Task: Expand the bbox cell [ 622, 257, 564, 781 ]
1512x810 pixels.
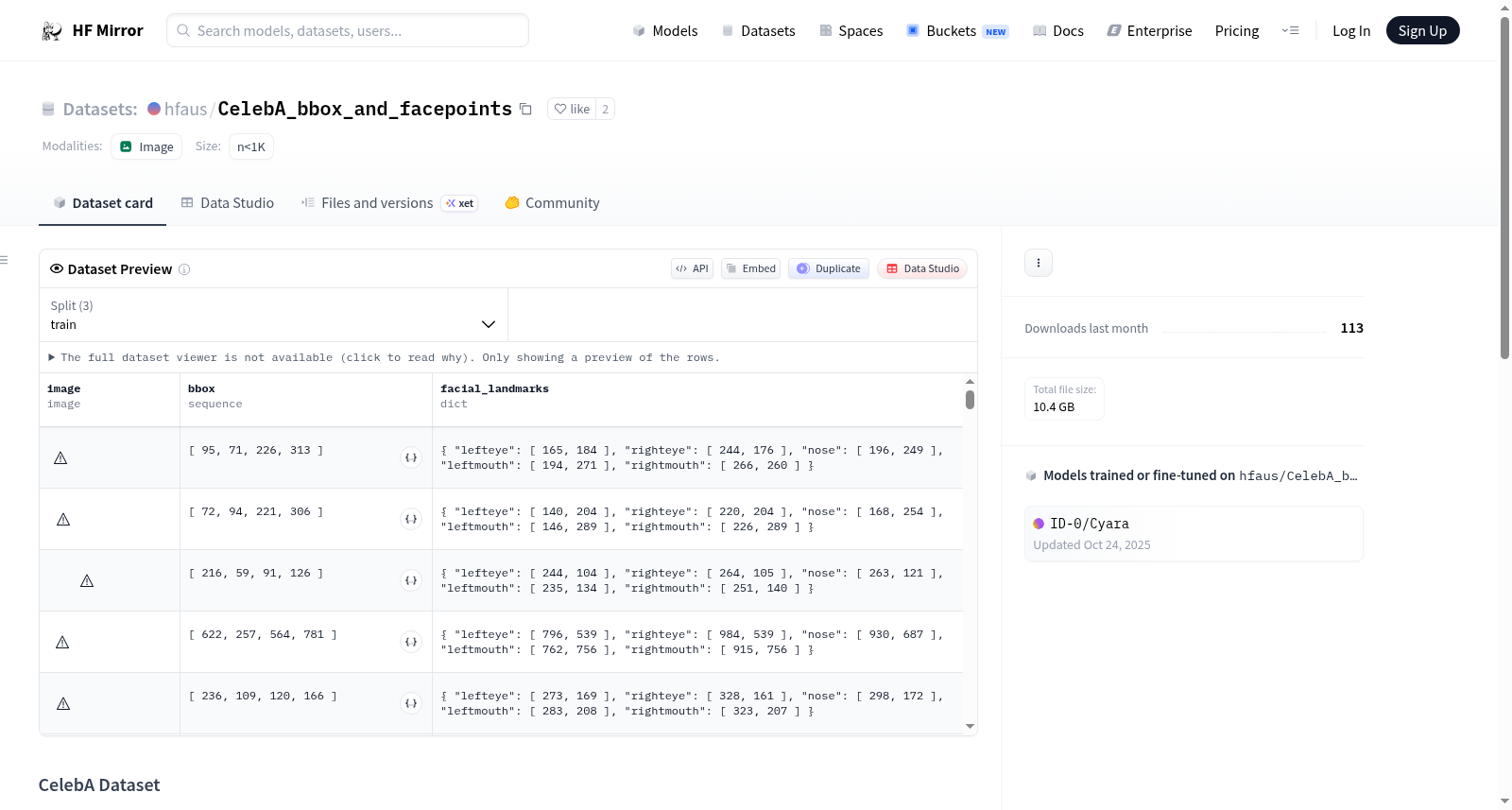Action: [411, 642]
